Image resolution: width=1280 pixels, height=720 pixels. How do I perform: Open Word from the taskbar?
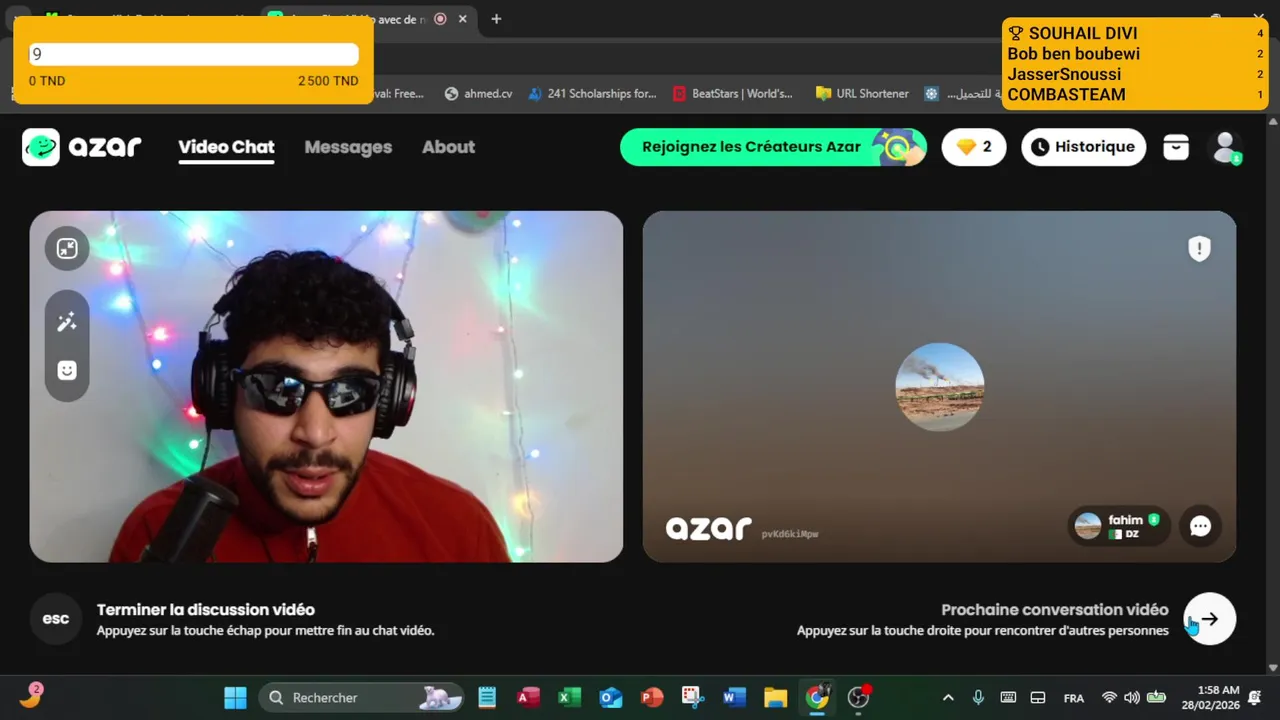coord(734,697)
